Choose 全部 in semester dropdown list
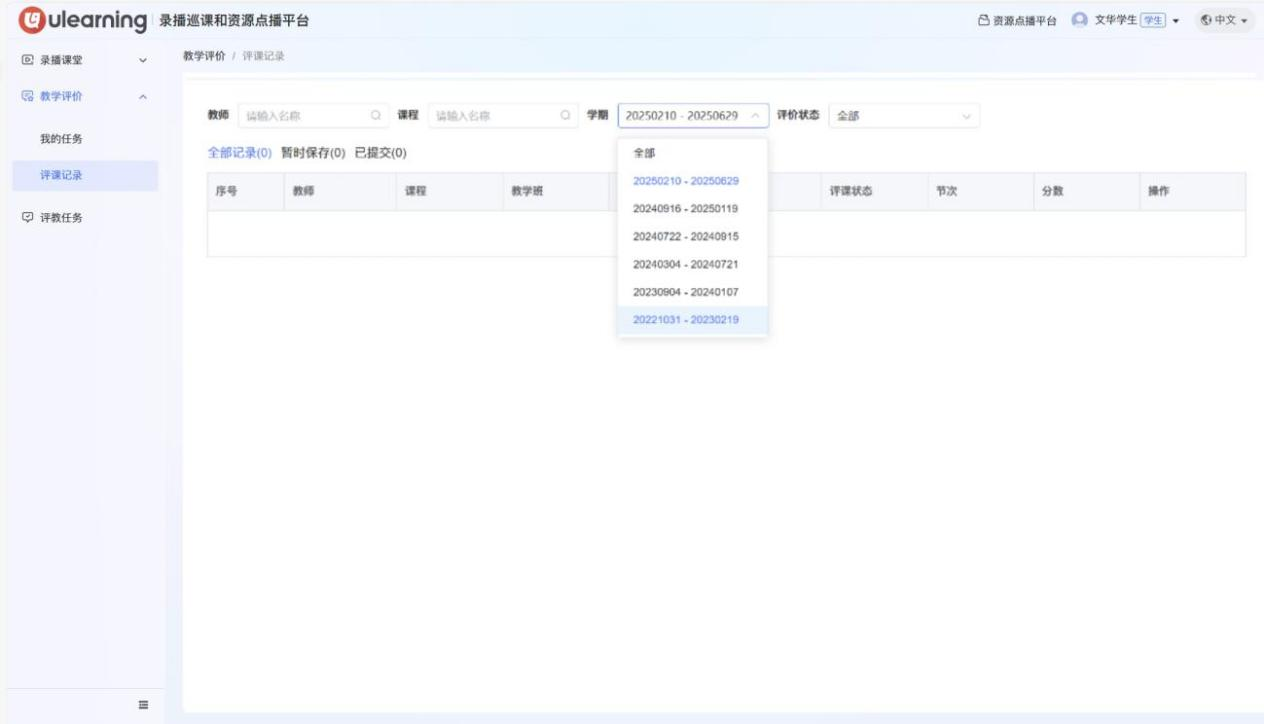 (645, 153)
